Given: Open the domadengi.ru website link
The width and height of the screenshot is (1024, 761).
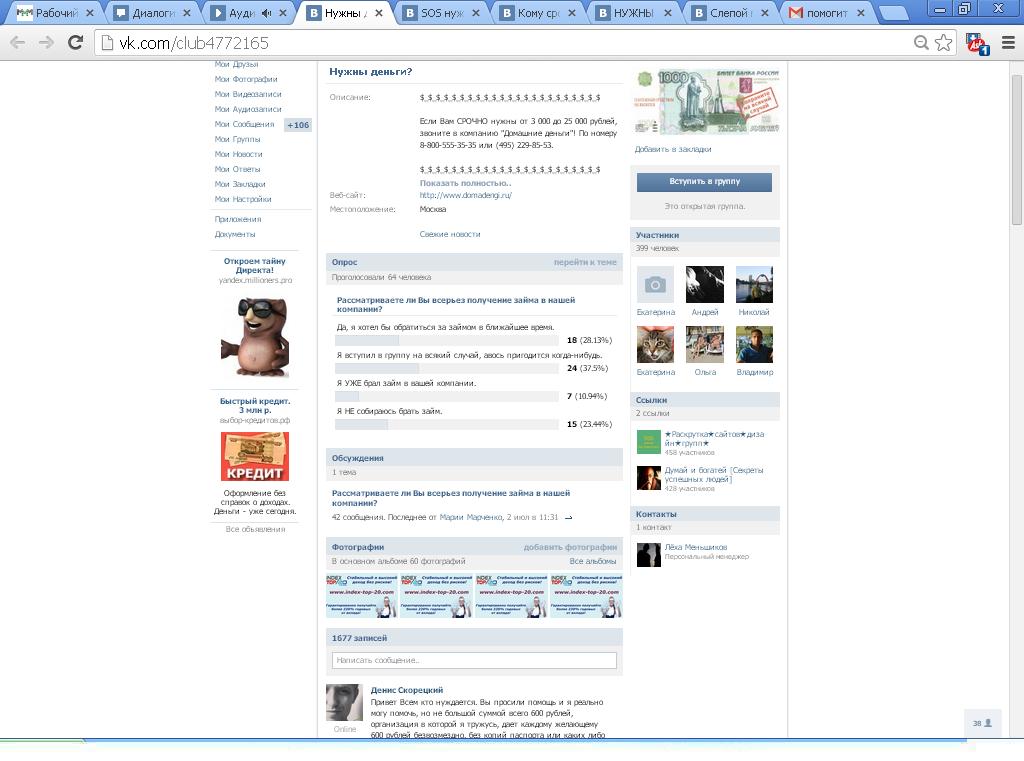Looking at the screenshot, I should click(466, 195).
